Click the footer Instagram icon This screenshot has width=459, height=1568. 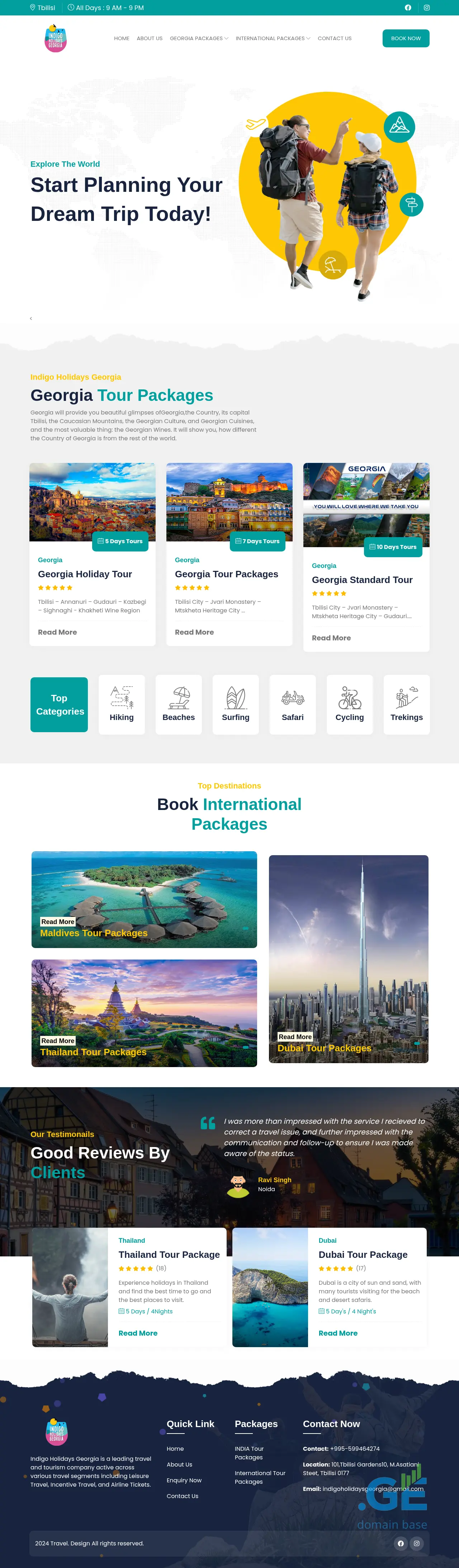416,1543
